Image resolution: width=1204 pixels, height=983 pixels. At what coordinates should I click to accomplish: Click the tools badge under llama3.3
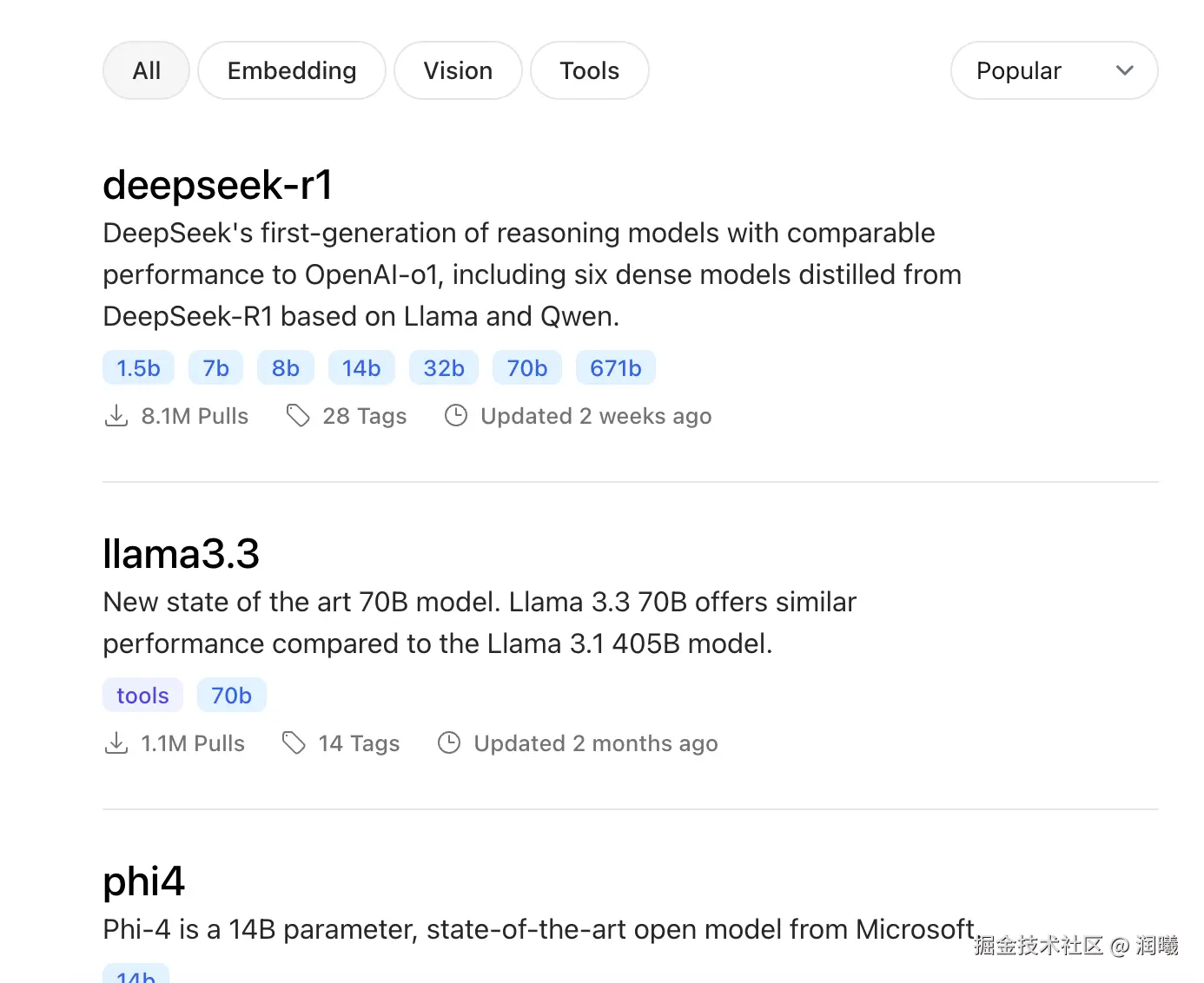coord(142,696)
